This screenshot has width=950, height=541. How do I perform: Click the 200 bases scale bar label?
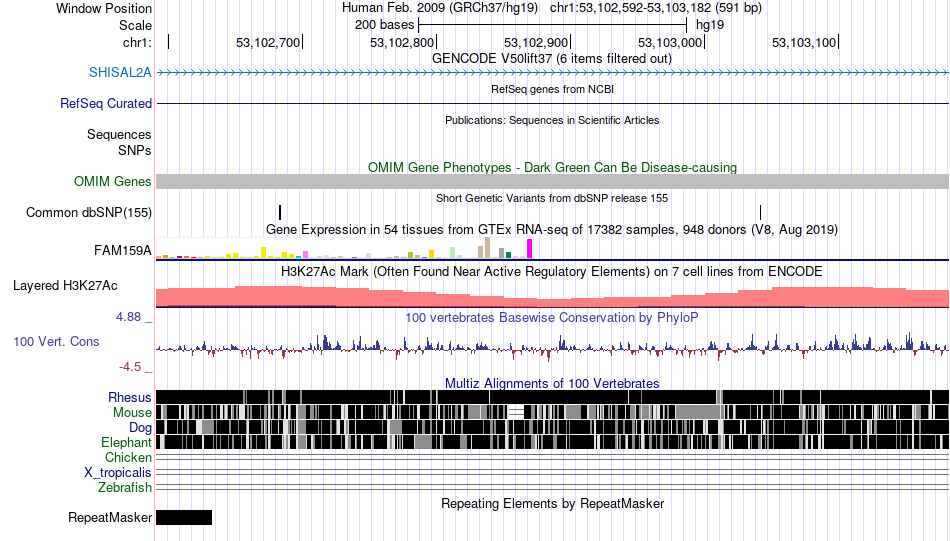click(x=384, y=25)
